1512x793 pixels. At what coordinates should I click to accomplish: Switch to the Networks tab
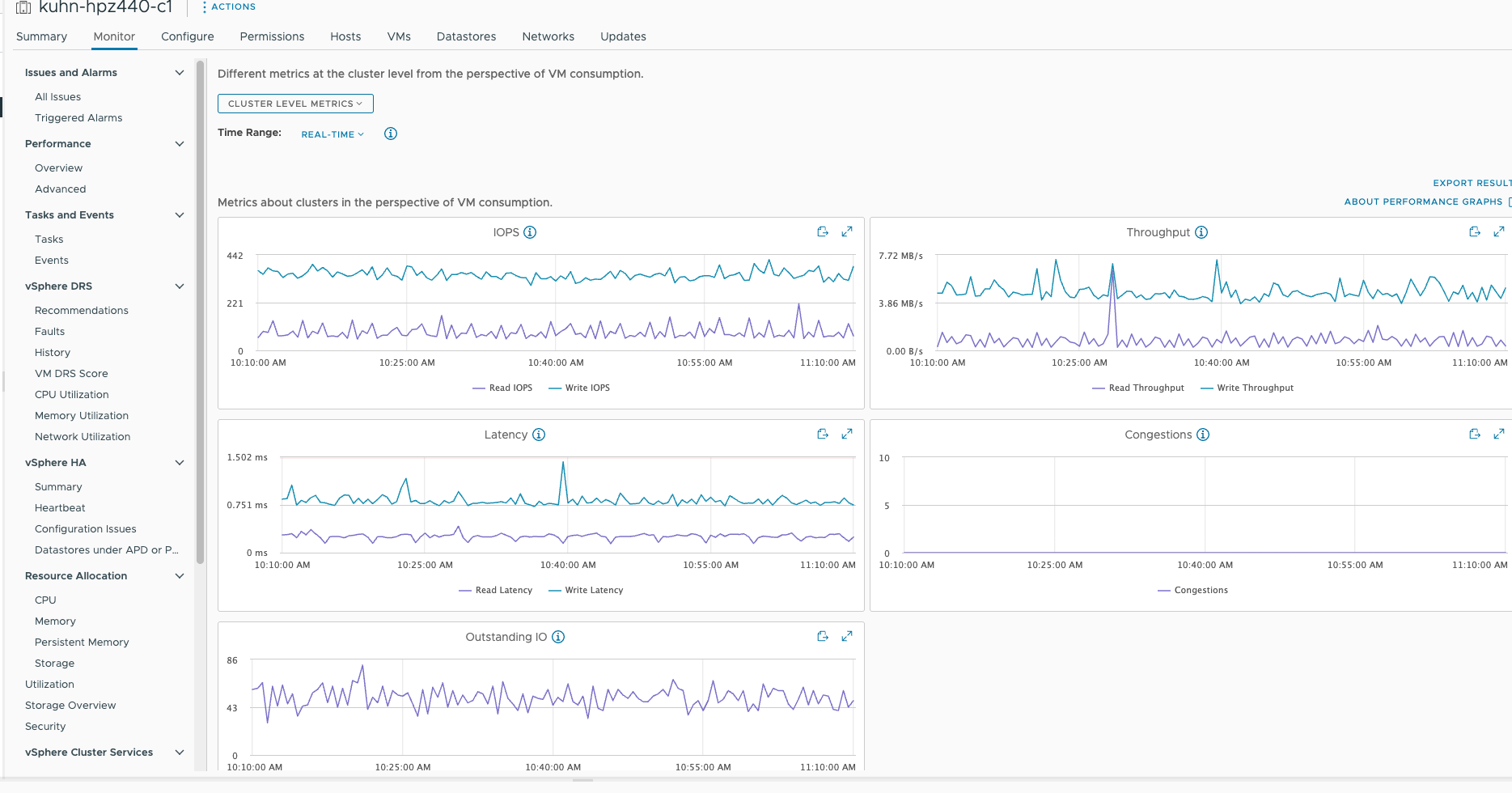[548, 36]
